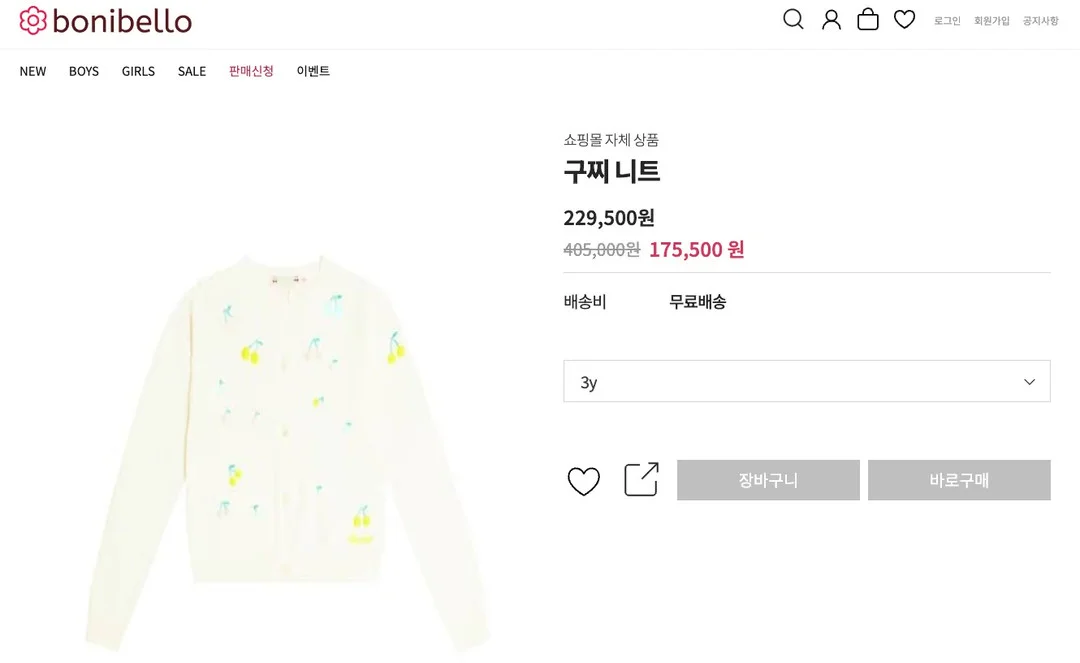Click the 회원가입 sign-up link
1080x663 pixels.
coord(992,21)
